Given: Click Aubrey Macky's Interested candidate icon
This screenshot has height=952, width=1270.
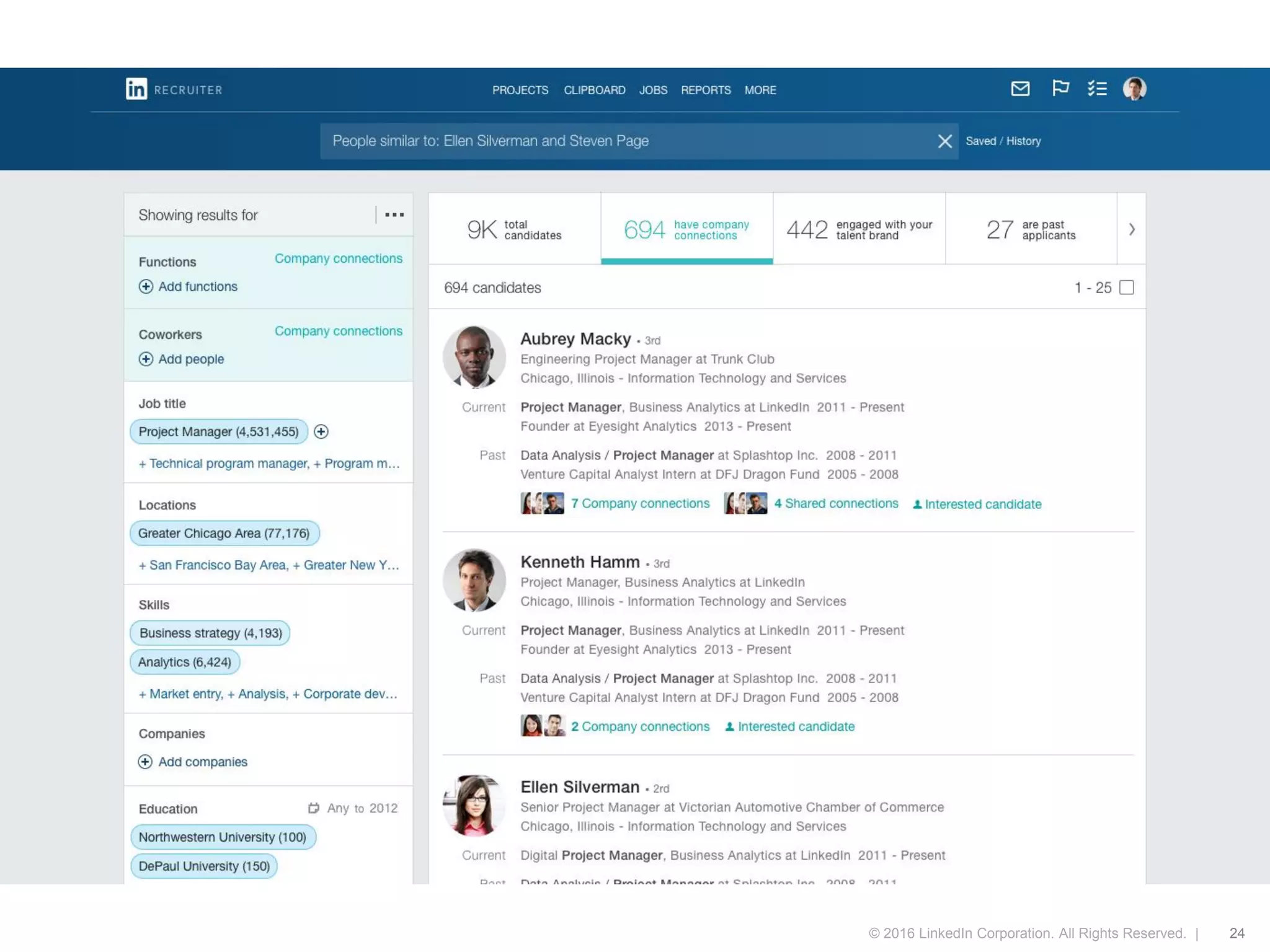Looking at the screenshot, I should [917, 505].
